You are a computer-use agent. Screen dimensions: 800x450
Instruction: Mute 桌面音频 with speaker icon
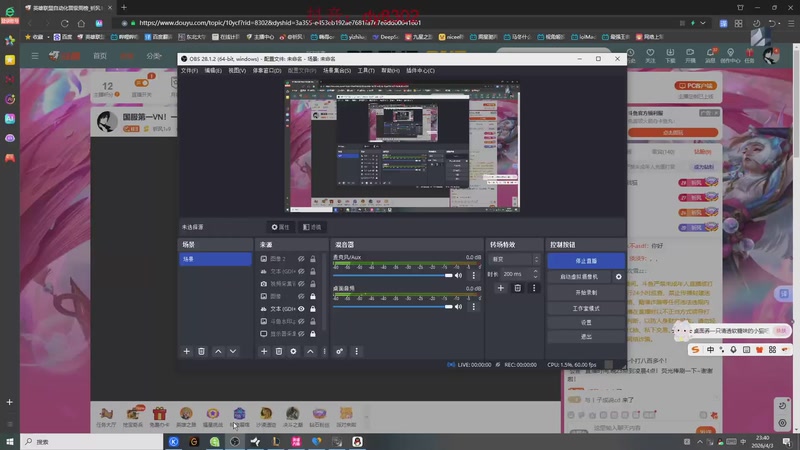pyautogui.click(x=458, y=307)
